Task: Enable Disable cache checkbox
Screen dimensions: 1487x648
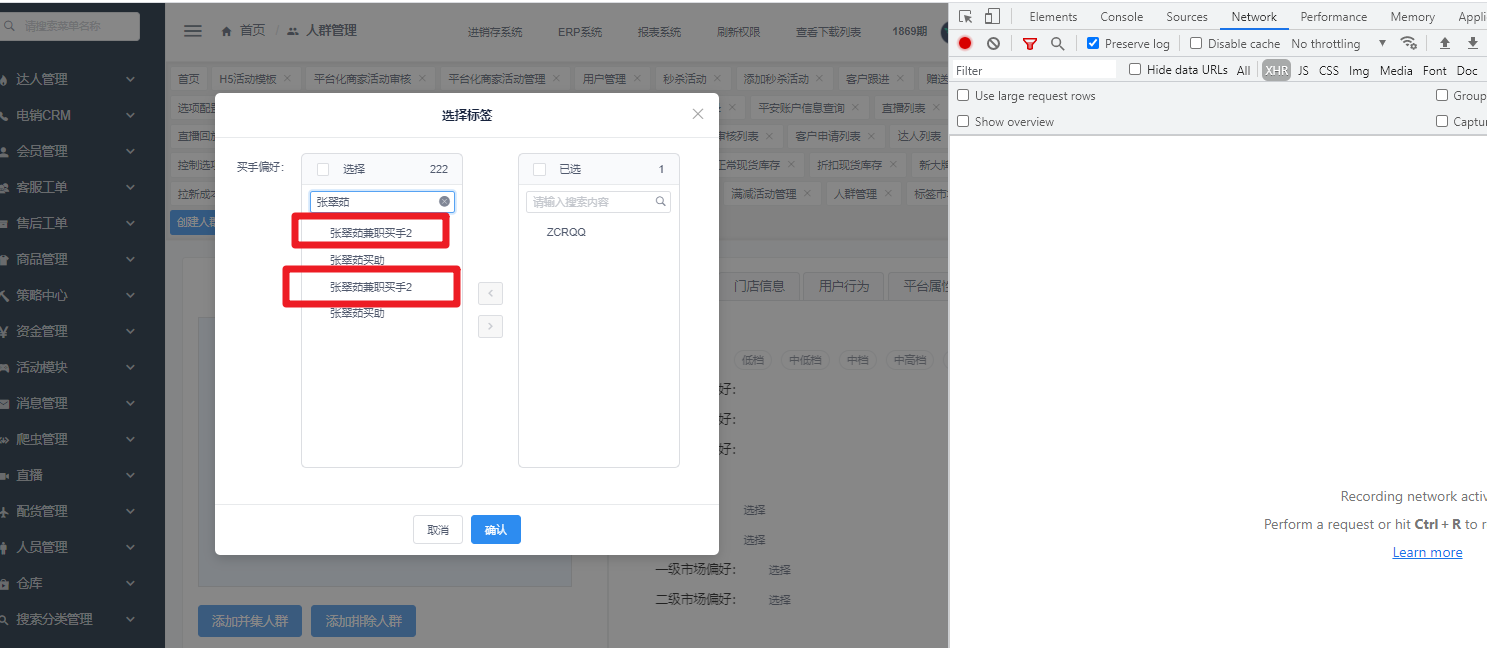Action: [1196, 43]
